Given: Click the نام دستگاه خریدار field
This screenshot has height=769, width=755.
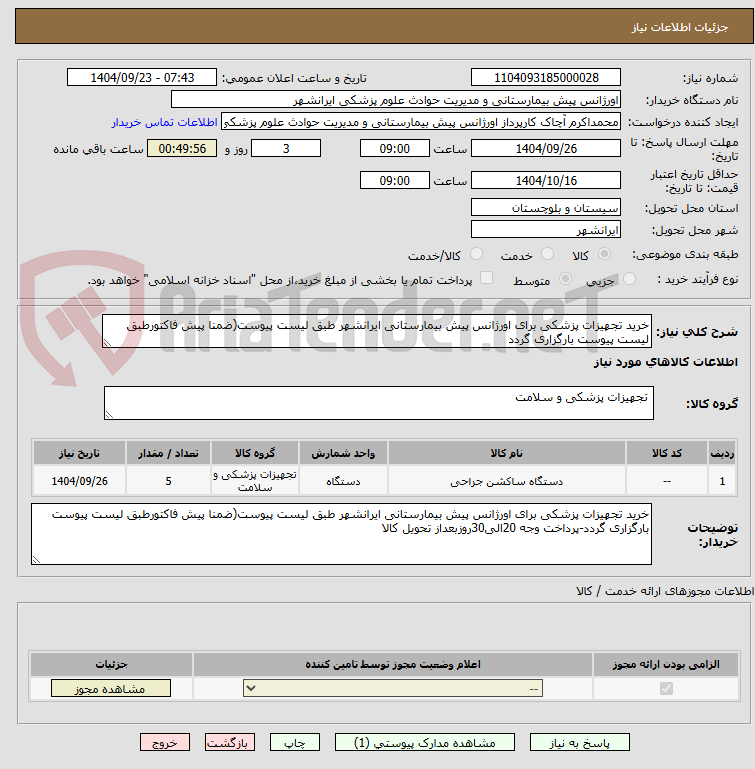Looking at the screenshot, I should [x=395, y=100].
